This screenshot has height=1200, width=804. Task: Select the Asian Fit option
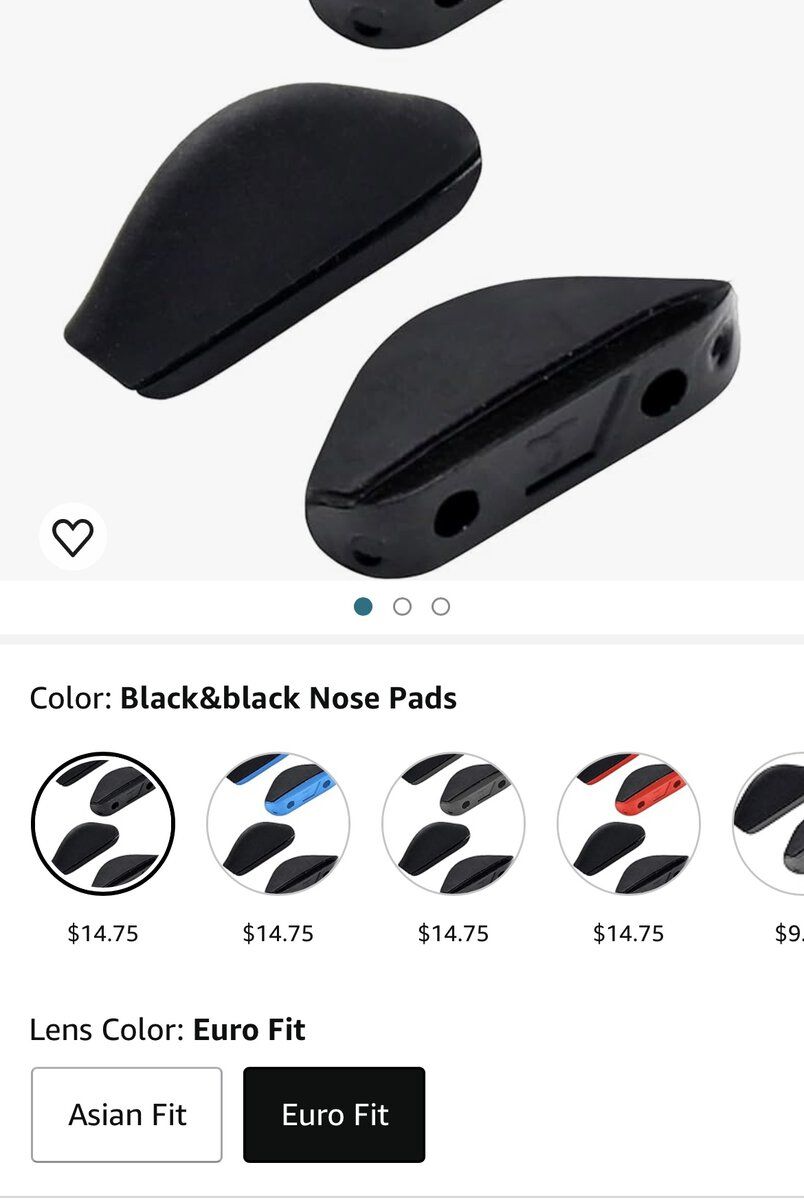coord(127,1115)
